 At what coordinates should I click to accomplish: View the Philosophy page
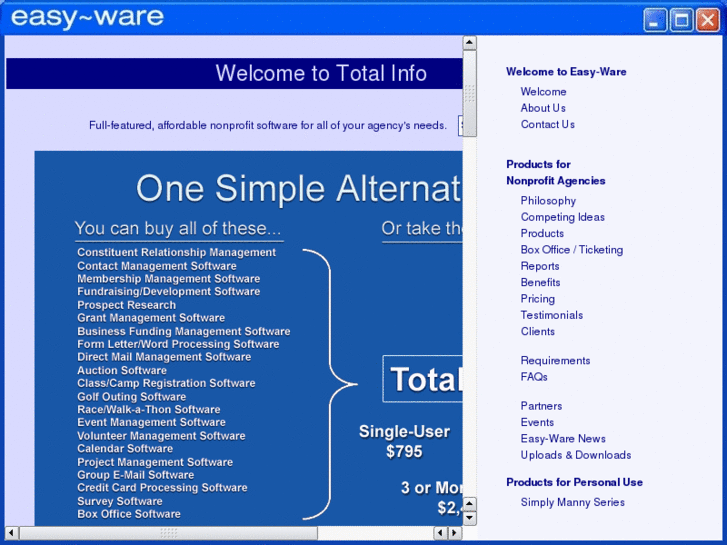point(548,201)
